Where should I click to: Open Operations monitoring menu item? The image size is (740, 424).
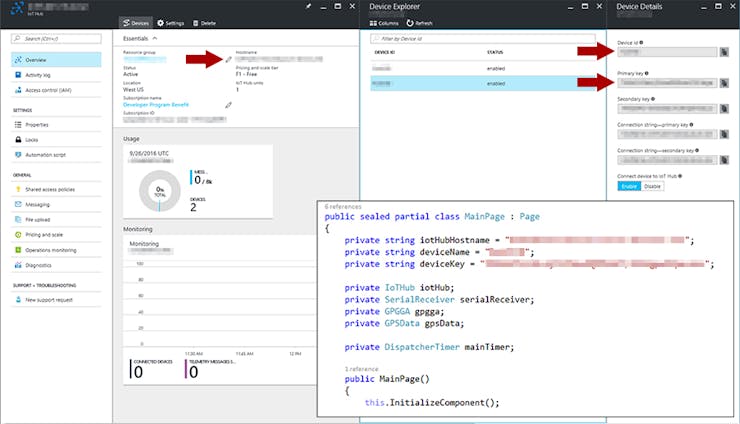click(56, 250)
